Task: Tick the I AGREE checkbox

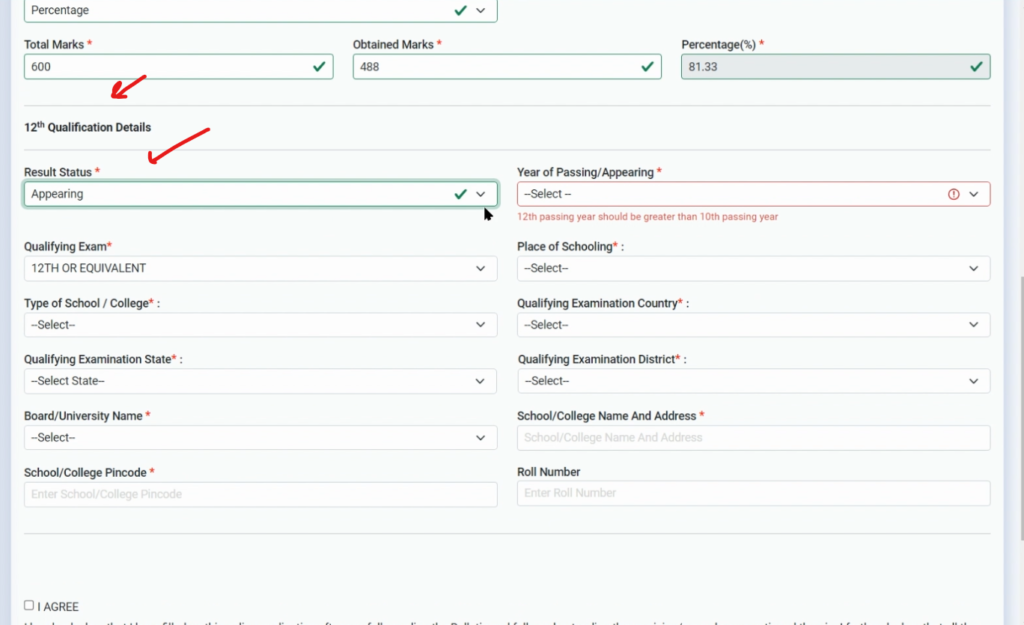Action: click(x=29, y=605)
